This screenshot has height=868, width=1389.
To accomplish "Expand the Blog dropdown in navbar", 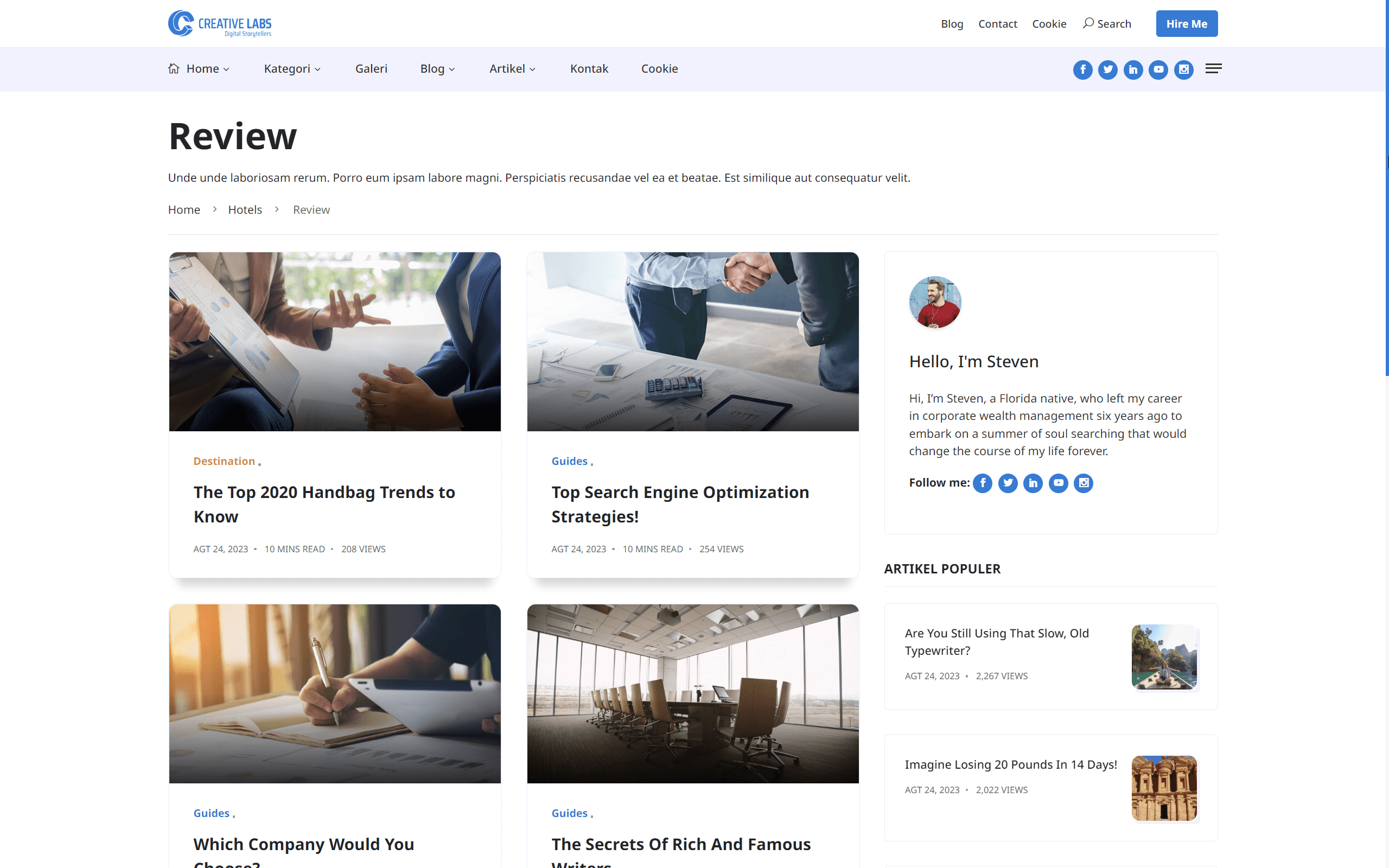I will [437, 69].
